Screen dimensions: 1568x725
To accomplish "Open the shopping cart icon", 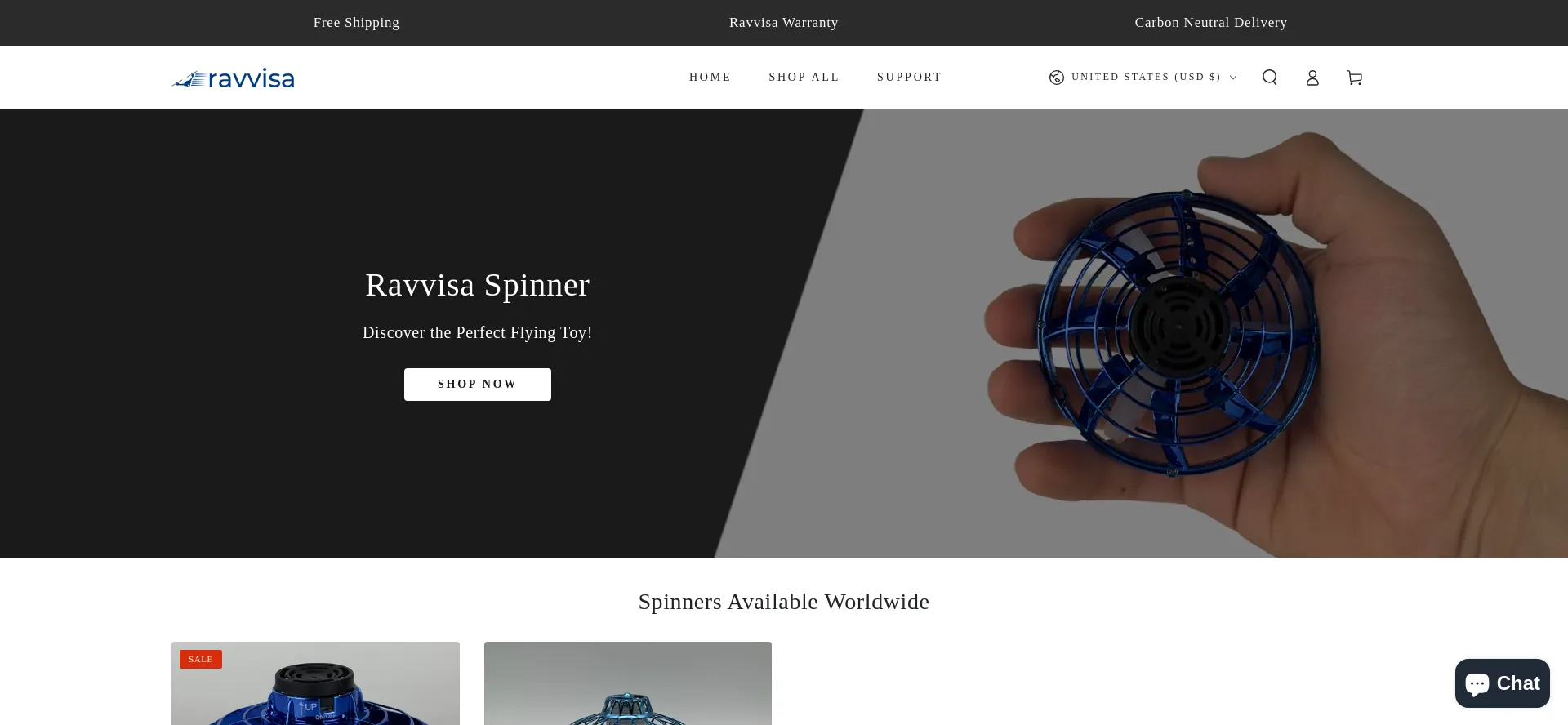I will [1355, 78].
